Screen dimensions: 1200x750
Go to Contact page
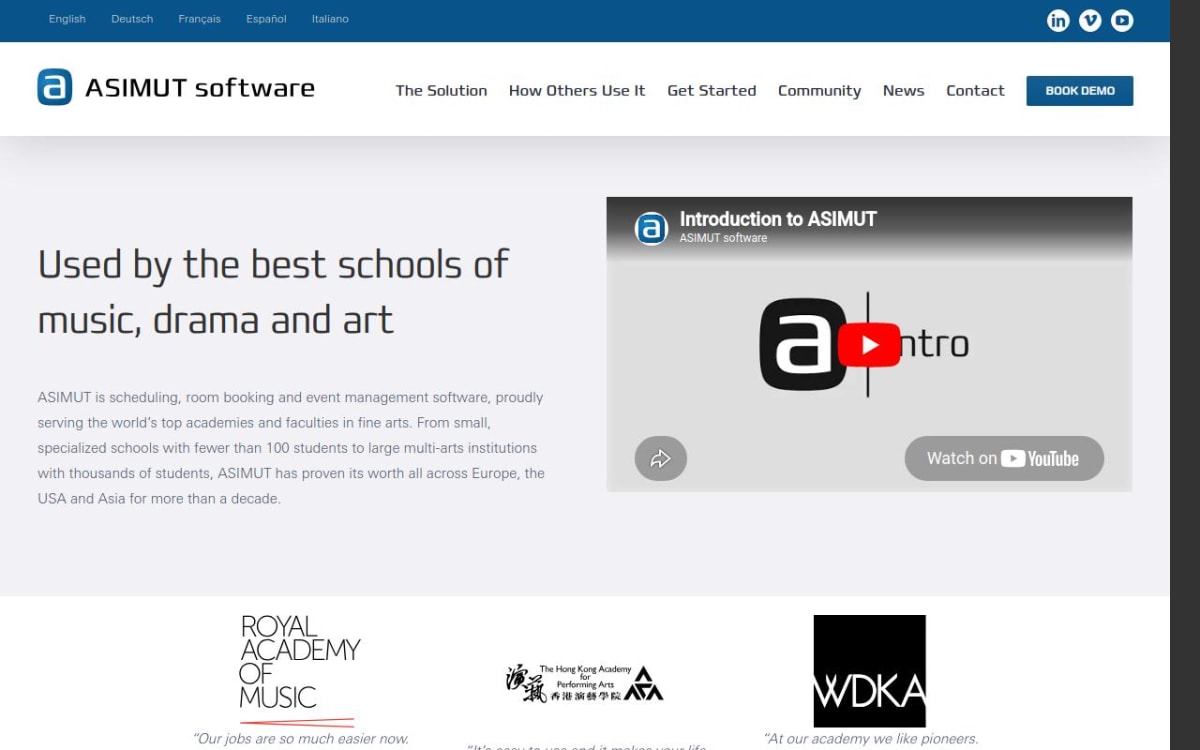[975, 90]
